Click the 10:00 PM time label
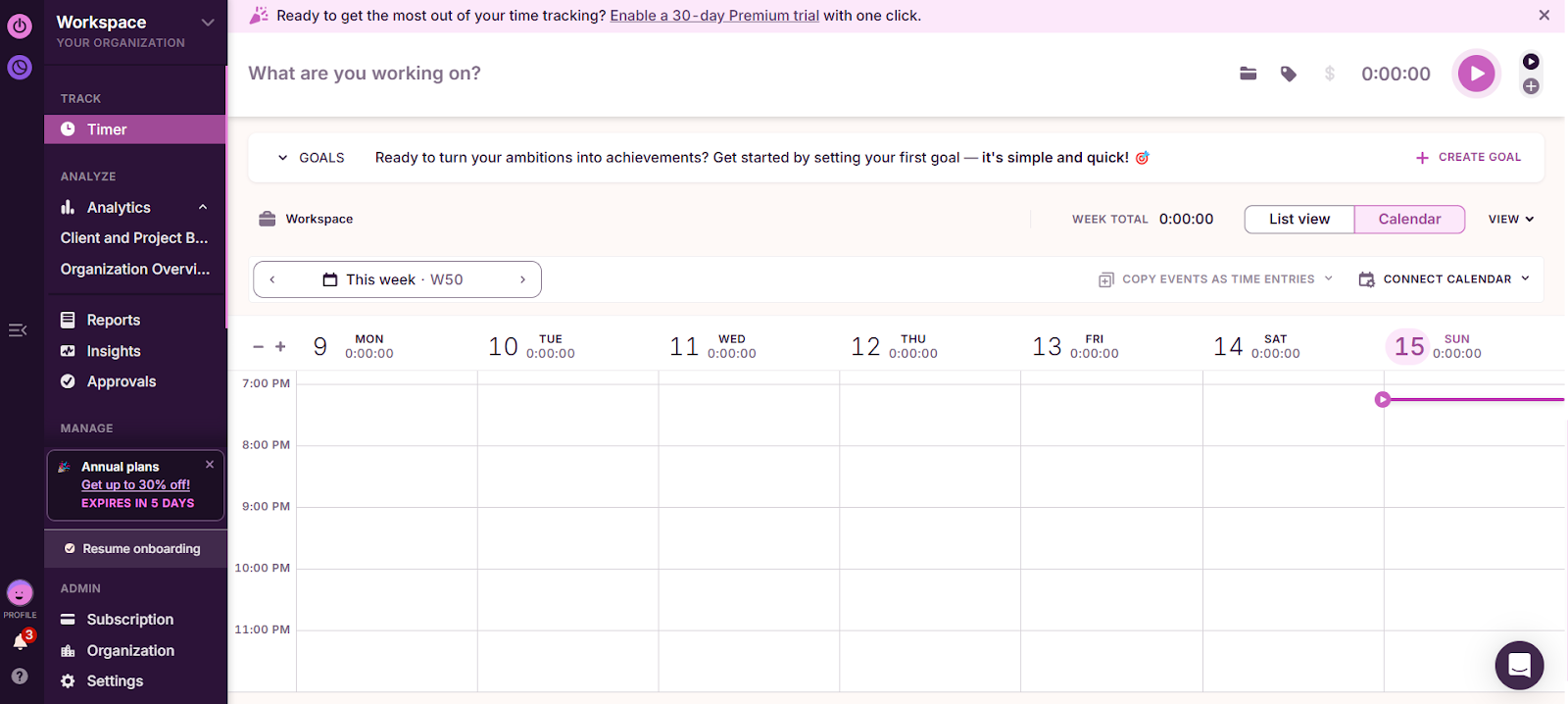This screenshot has width=1568, height=704. point(263,568)
